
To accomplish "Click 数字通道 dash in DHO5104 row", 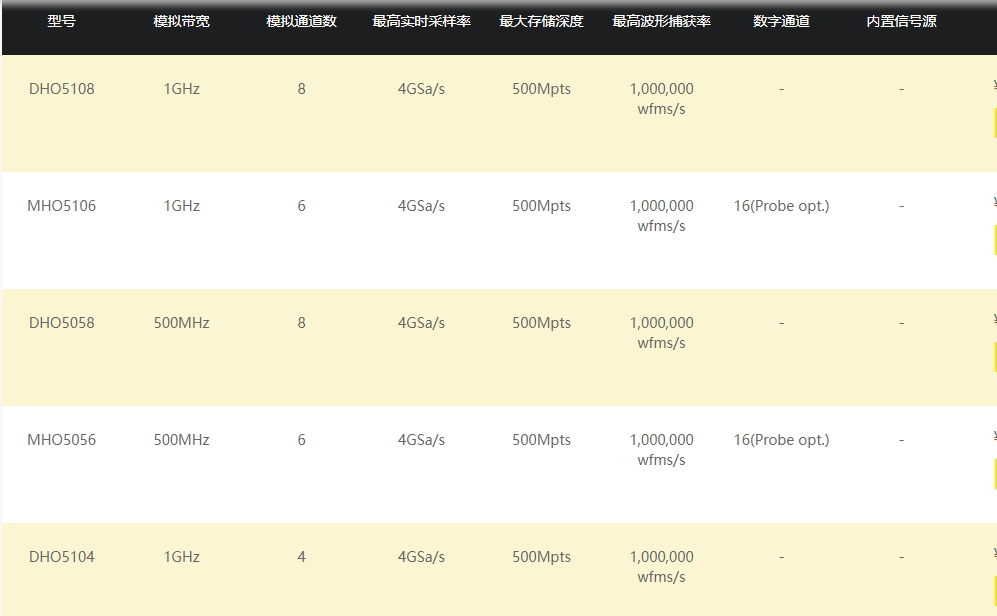I will click(x=781, y=558).
